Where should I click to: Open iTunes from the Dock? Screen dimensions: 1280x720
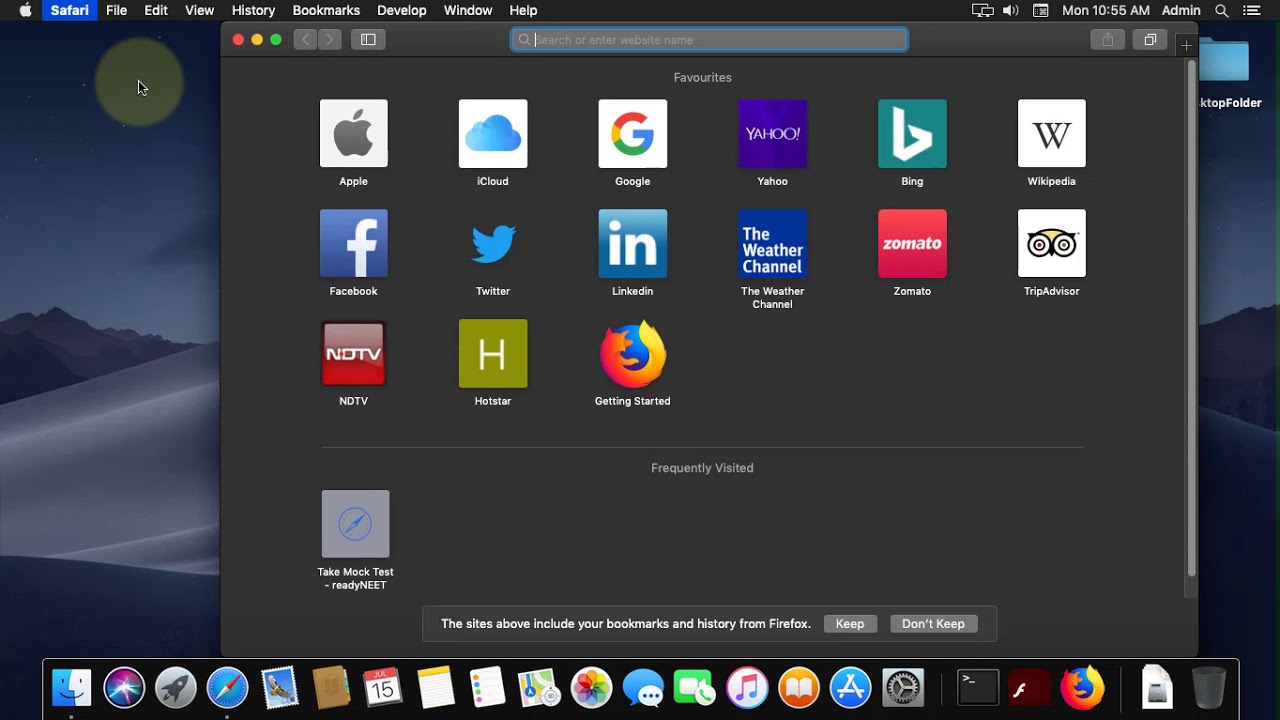[747, 688]
